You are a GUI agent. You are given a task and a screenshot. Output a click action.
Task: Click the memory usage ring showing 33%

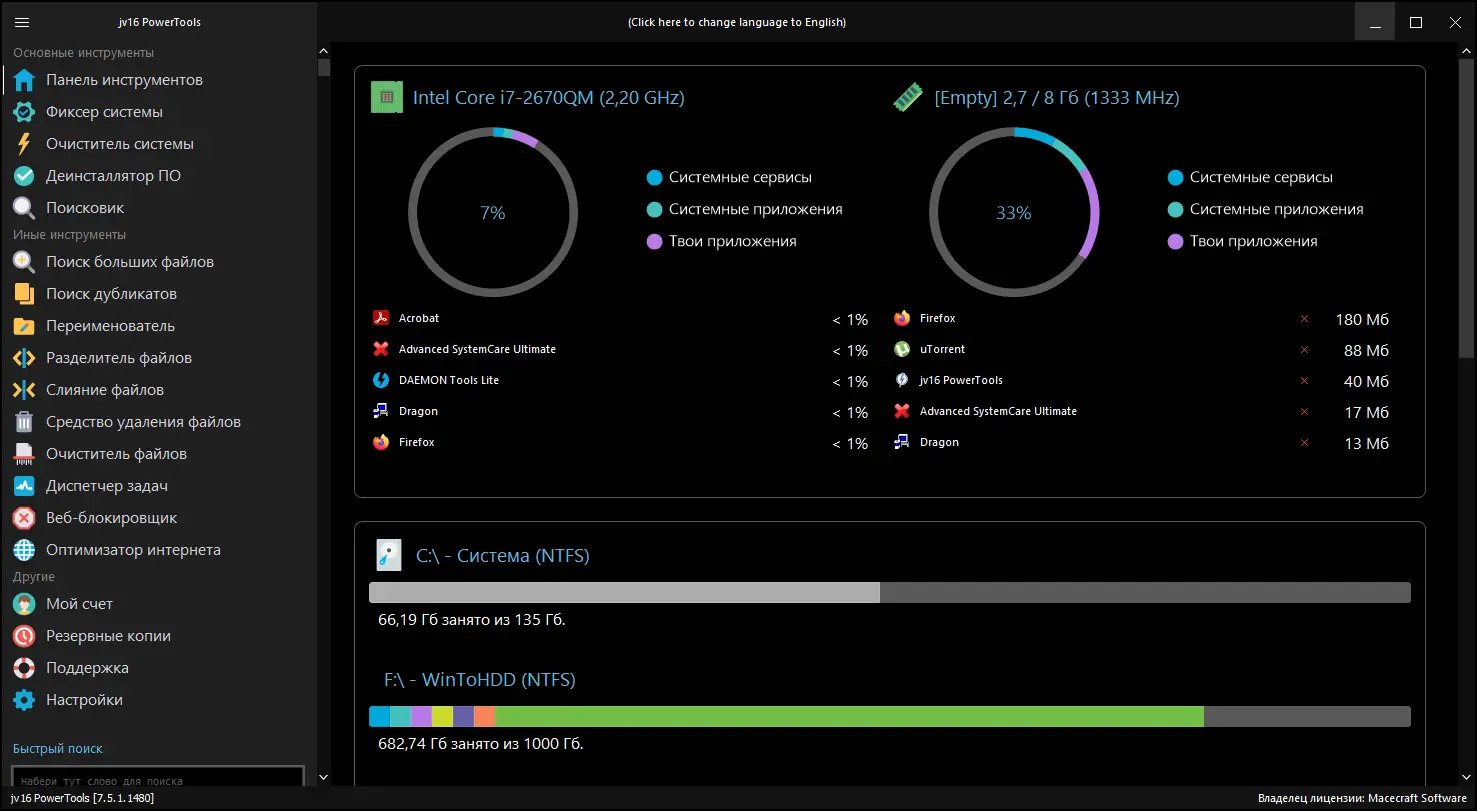pos(1014,213)
